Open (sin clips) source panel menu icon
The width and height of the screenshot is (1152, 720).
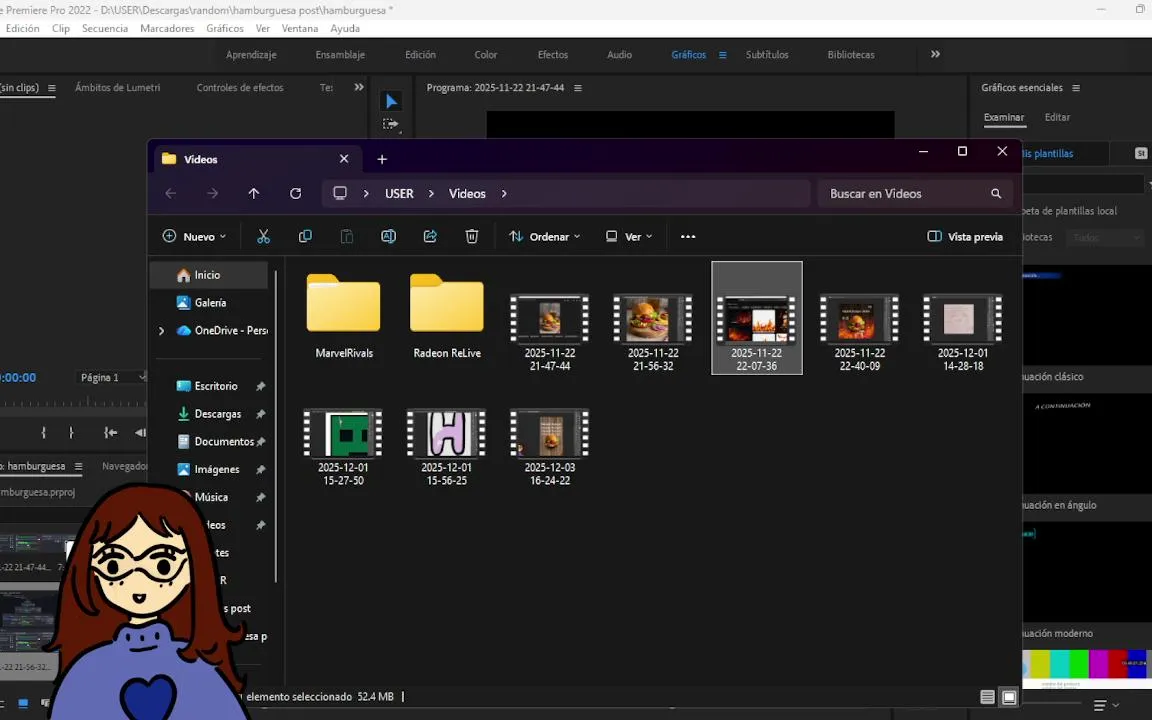(51, 88)
